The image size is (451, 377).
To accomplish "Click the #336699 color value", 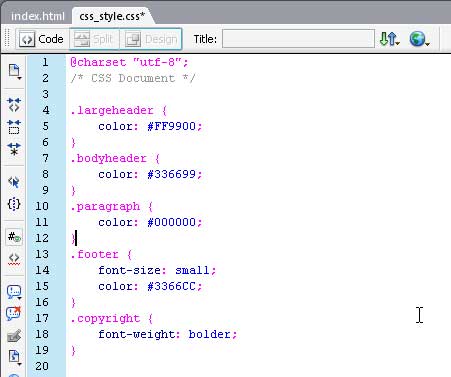I will (x=171, y=174).
